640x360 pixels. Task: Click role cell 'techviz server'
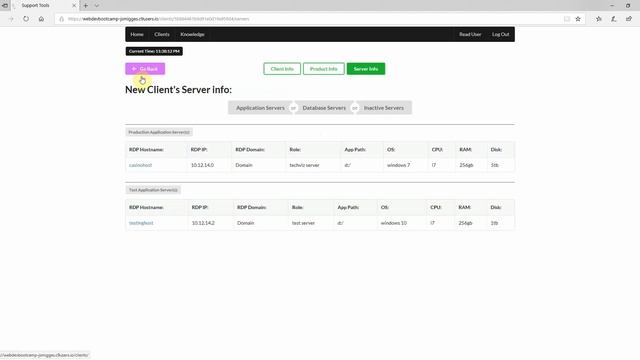point(304,165)
